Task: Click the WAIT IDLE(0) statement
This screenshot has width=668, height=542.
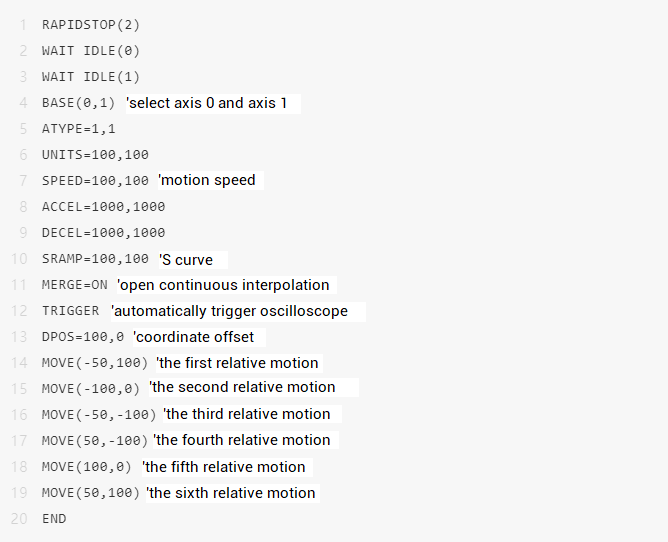Action: tap(91, 50)
